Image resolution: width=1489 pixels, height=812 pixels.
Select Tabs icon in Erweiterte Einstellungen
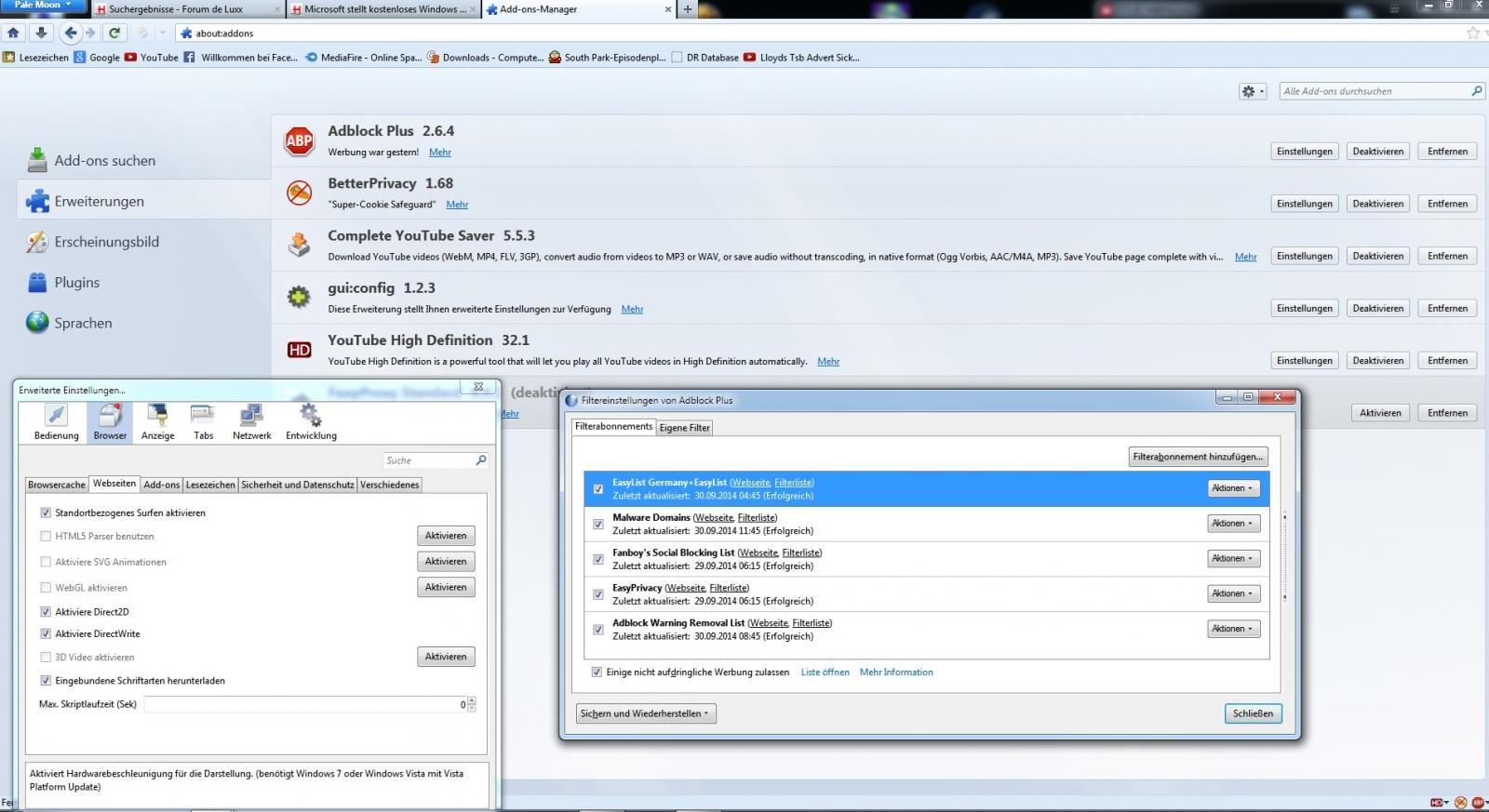point(203,422)
